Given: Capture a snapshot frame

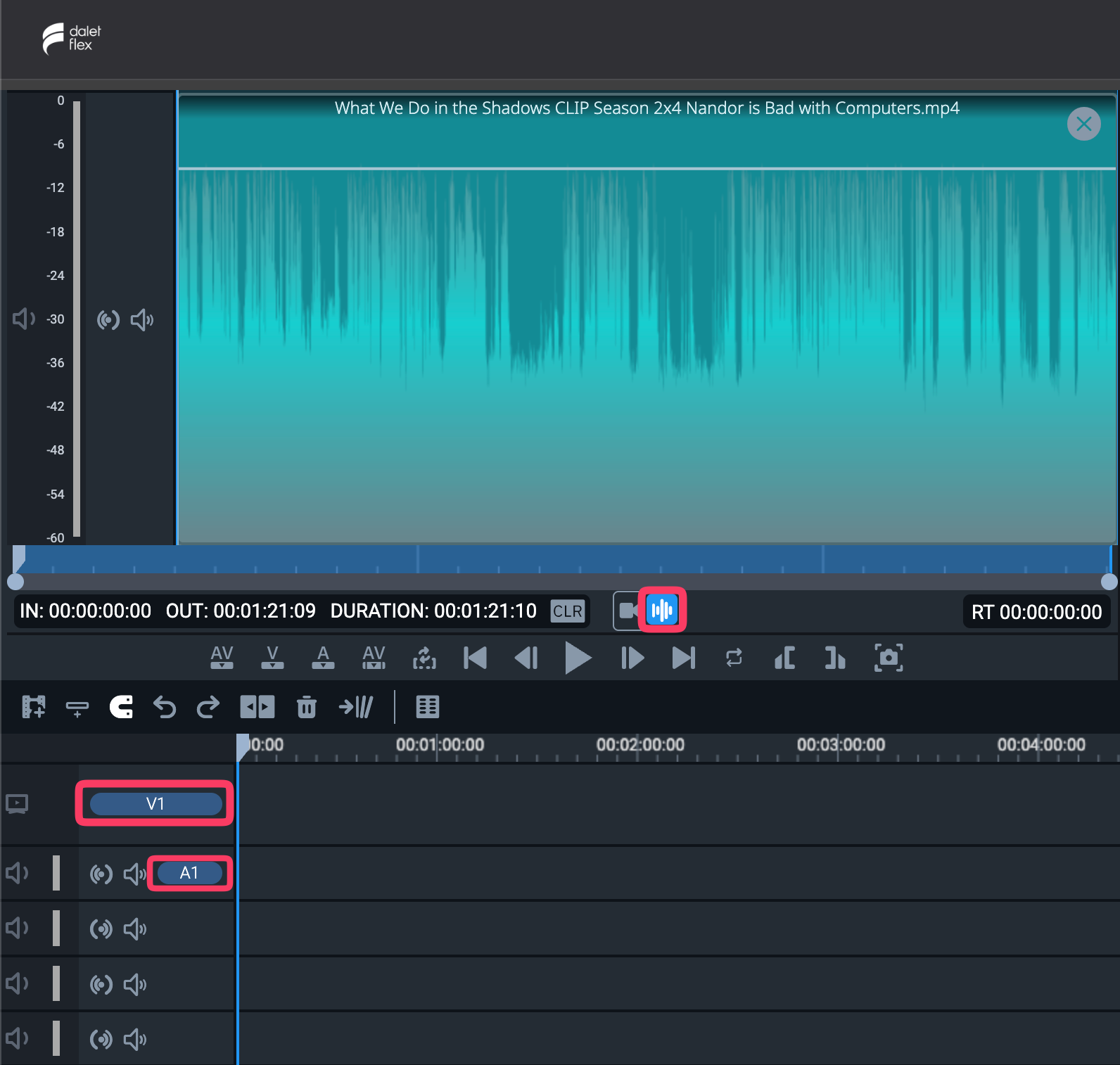Looking at the screenshot, I should coord(889,658).
